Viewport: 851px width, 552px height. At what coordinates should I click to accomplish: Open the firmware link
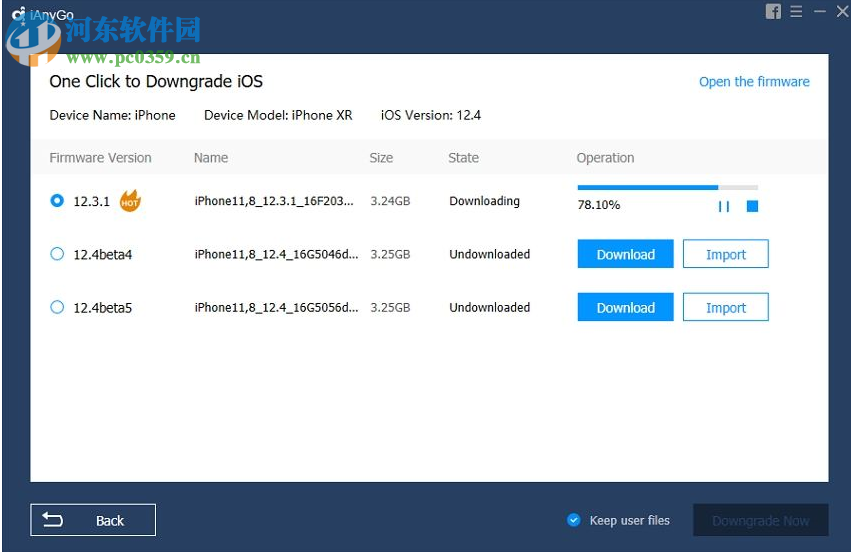click(x=754, y=82)
